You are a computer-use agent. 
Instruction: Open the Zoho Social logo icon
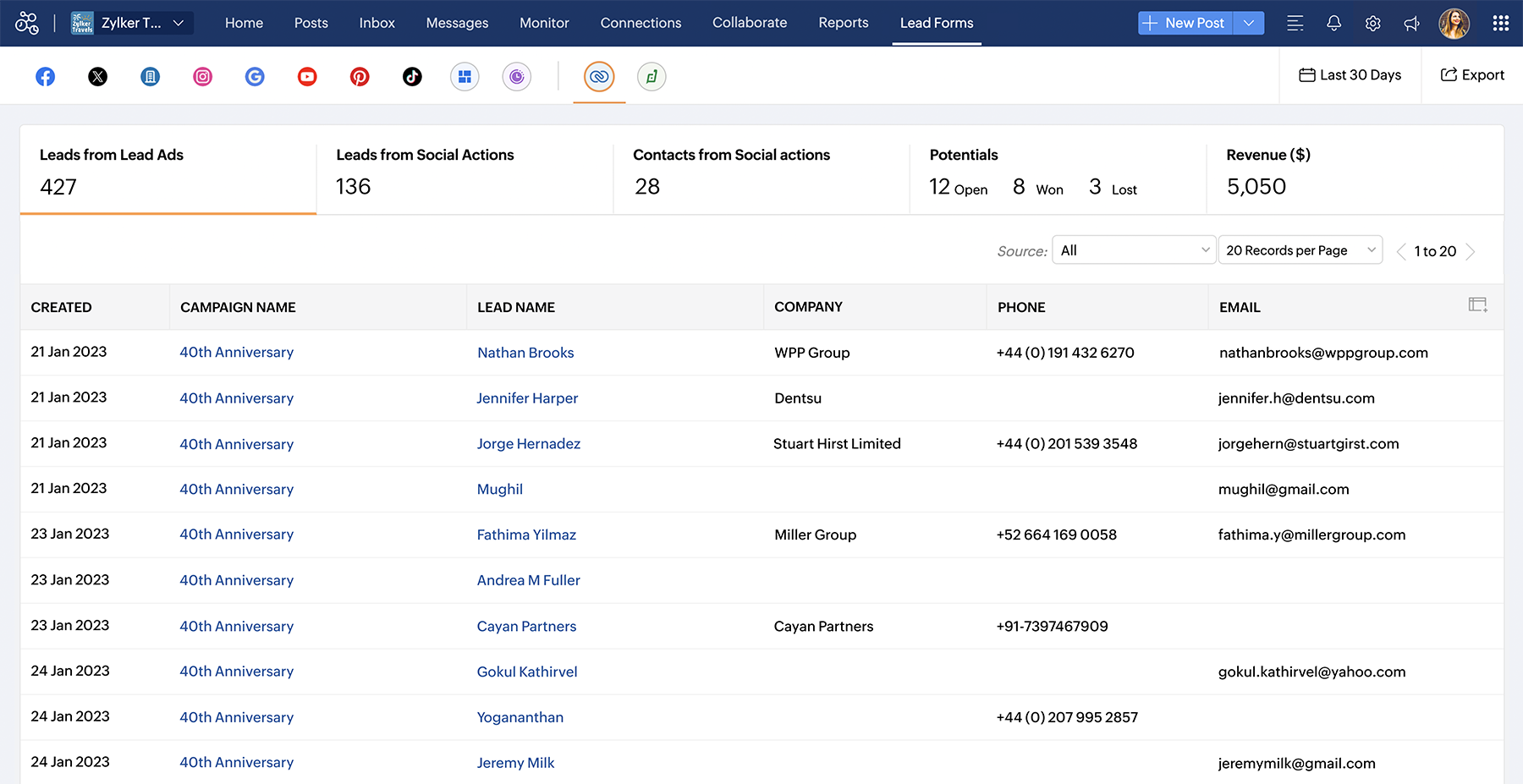click(27, 23)
